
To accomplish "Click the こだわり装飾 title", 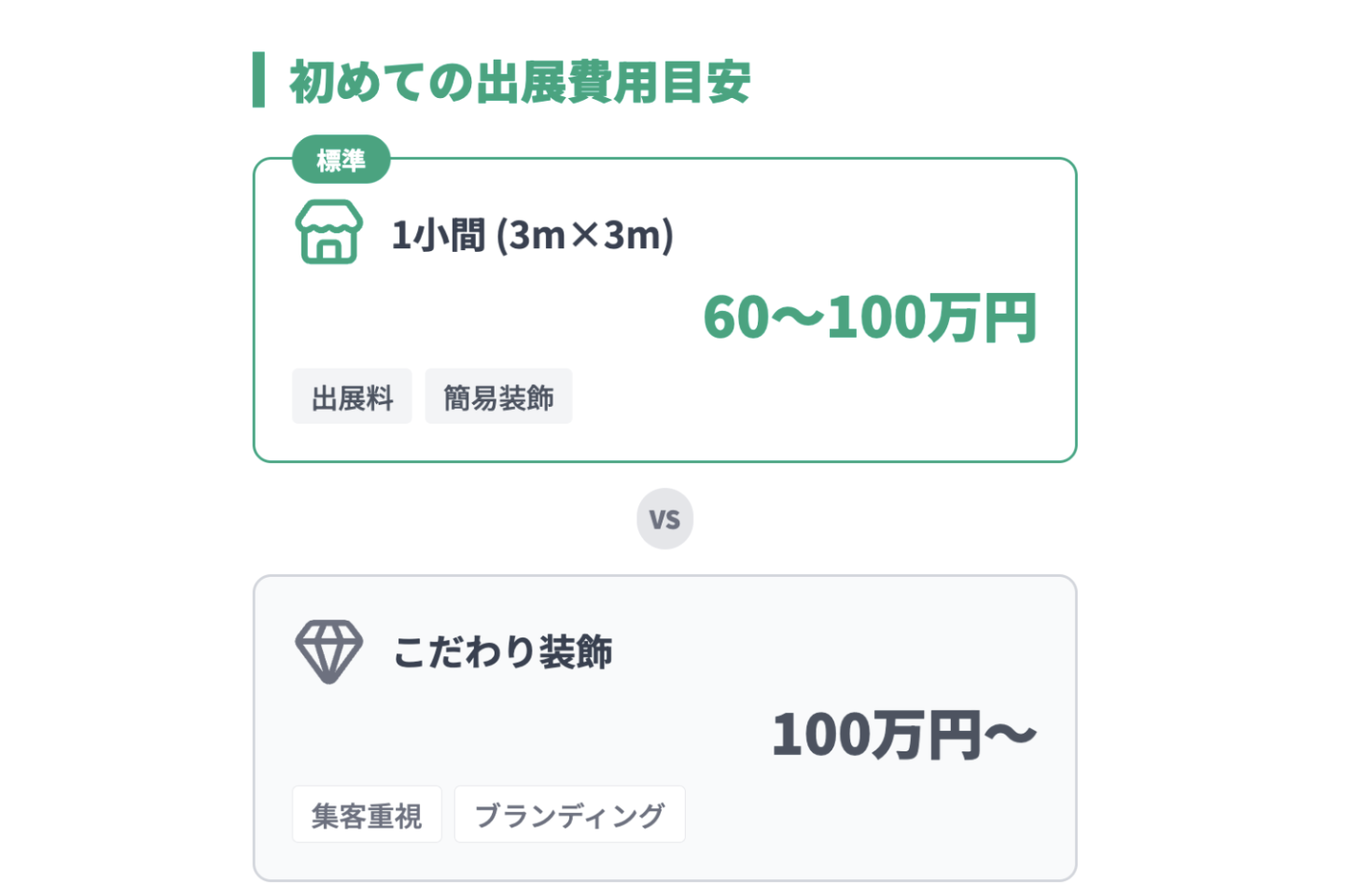I will (x=503, y=651).
